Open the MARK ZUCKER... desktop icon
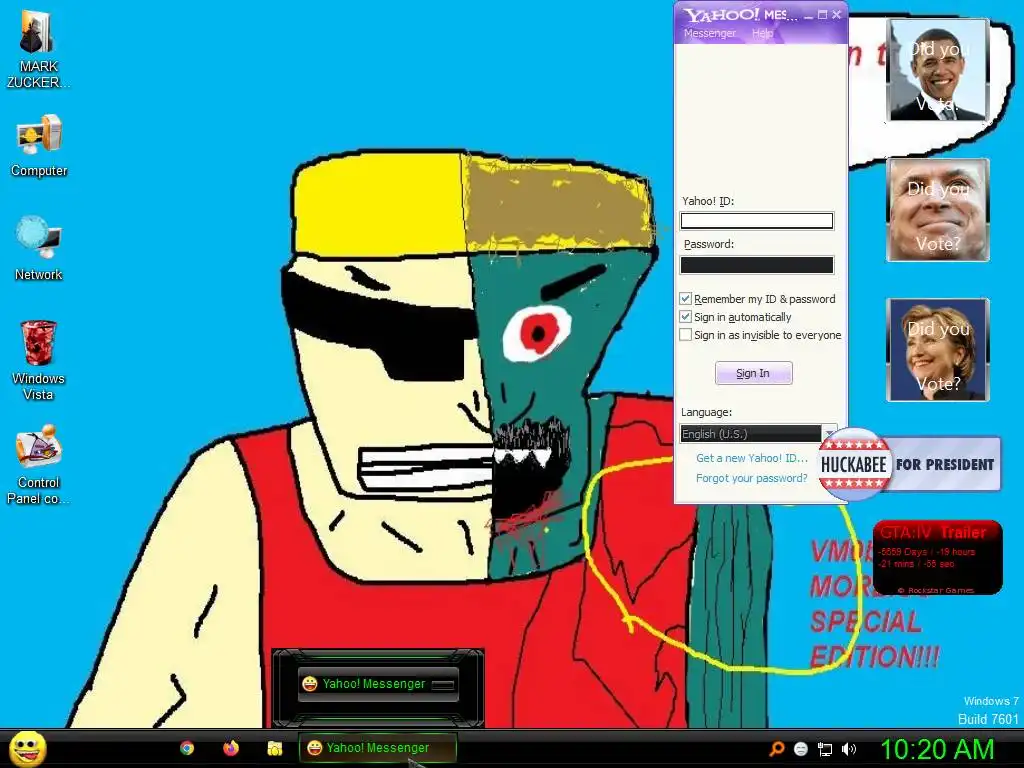This screenshot has height=768, width=1024. (39, 50)
